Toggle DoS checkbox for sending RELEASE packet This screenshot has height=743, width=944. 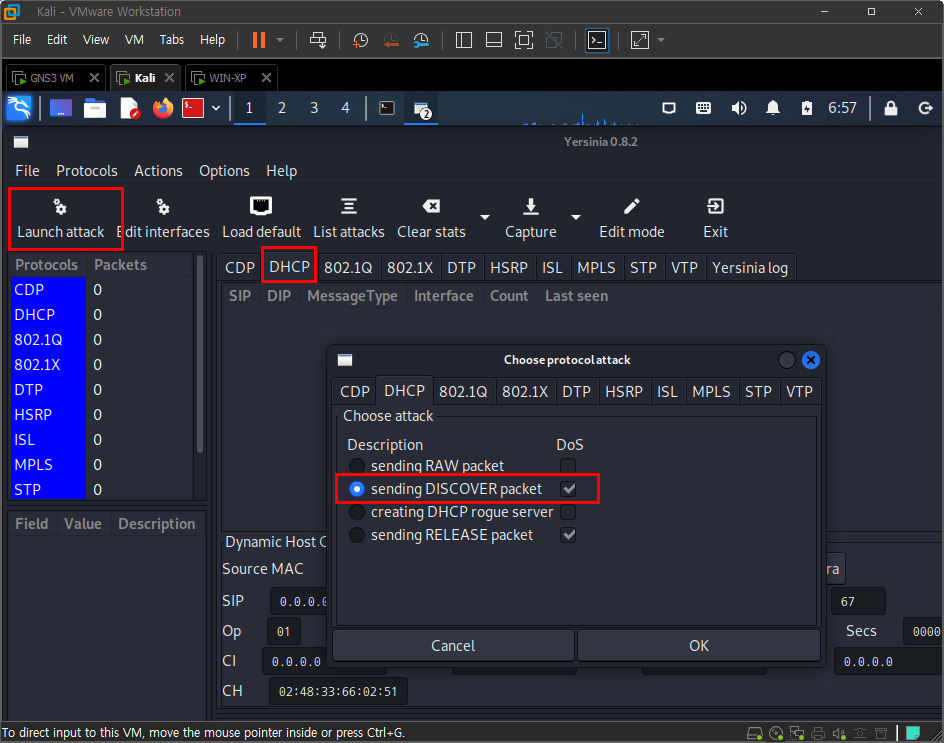coord(568,535)
